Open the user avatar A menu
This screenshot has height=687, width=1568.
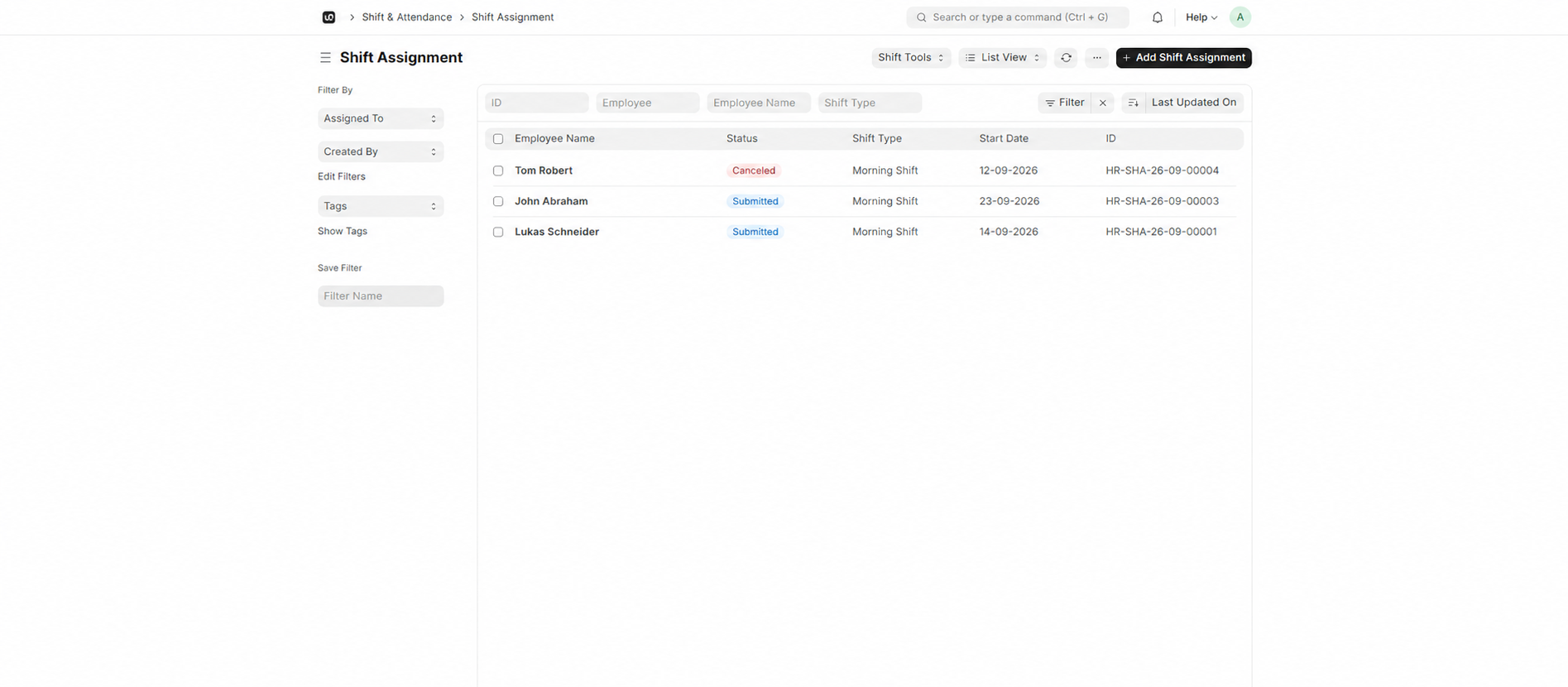[1240, 17]
